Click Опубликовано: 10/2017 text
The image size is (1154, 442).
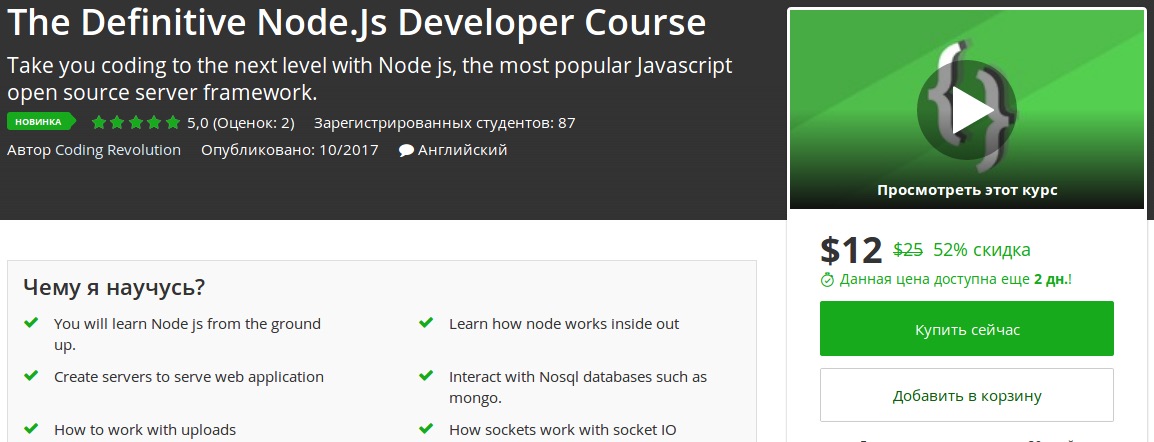(290, 150)
